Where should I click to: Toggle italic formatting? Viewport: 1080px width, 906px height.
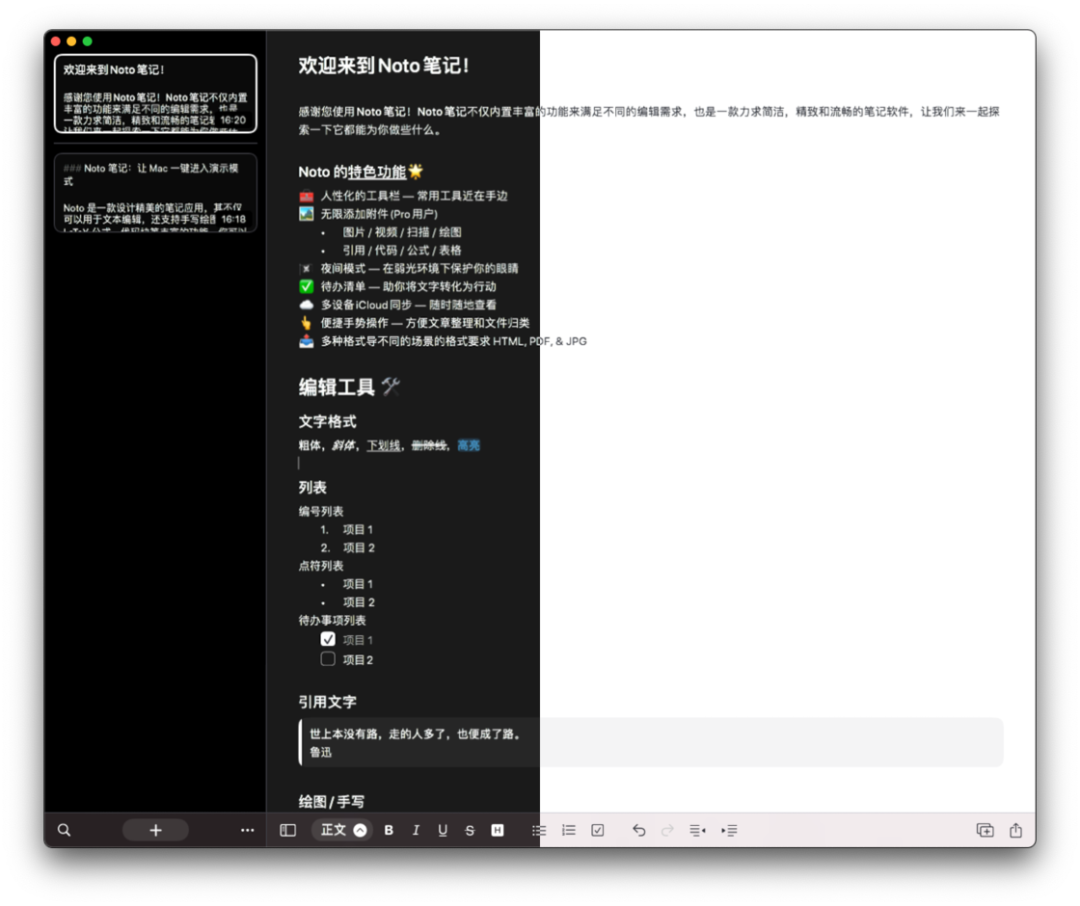click(x=415, y=830)
